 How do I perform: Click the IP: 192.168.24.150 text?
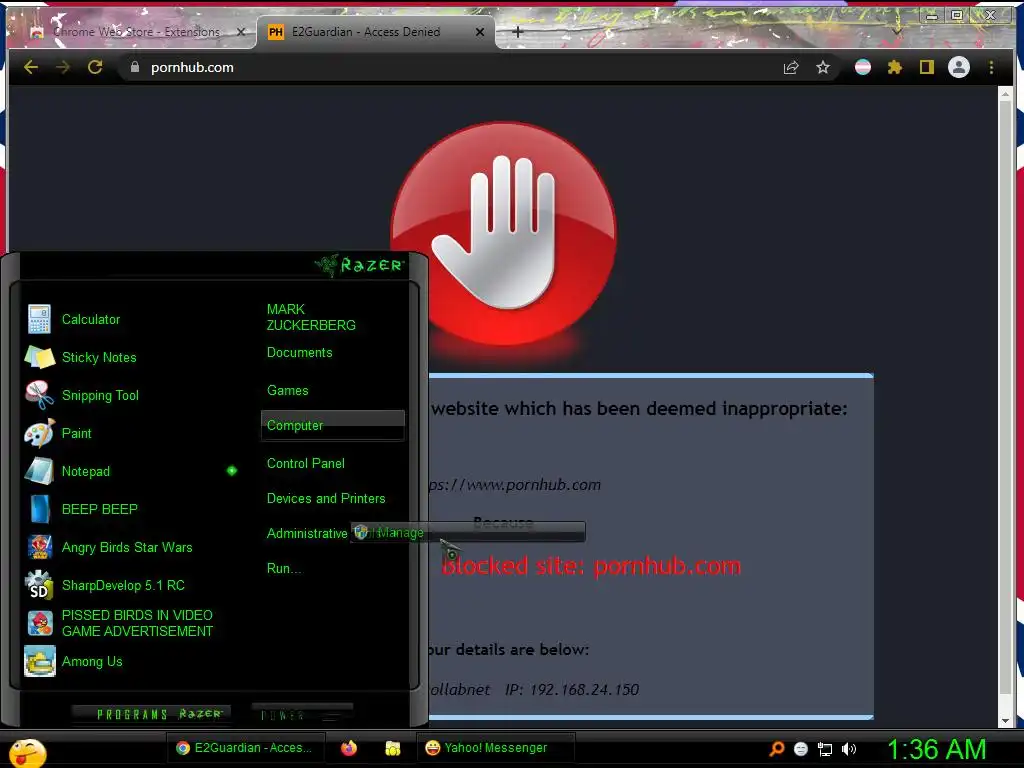[571, 690]
